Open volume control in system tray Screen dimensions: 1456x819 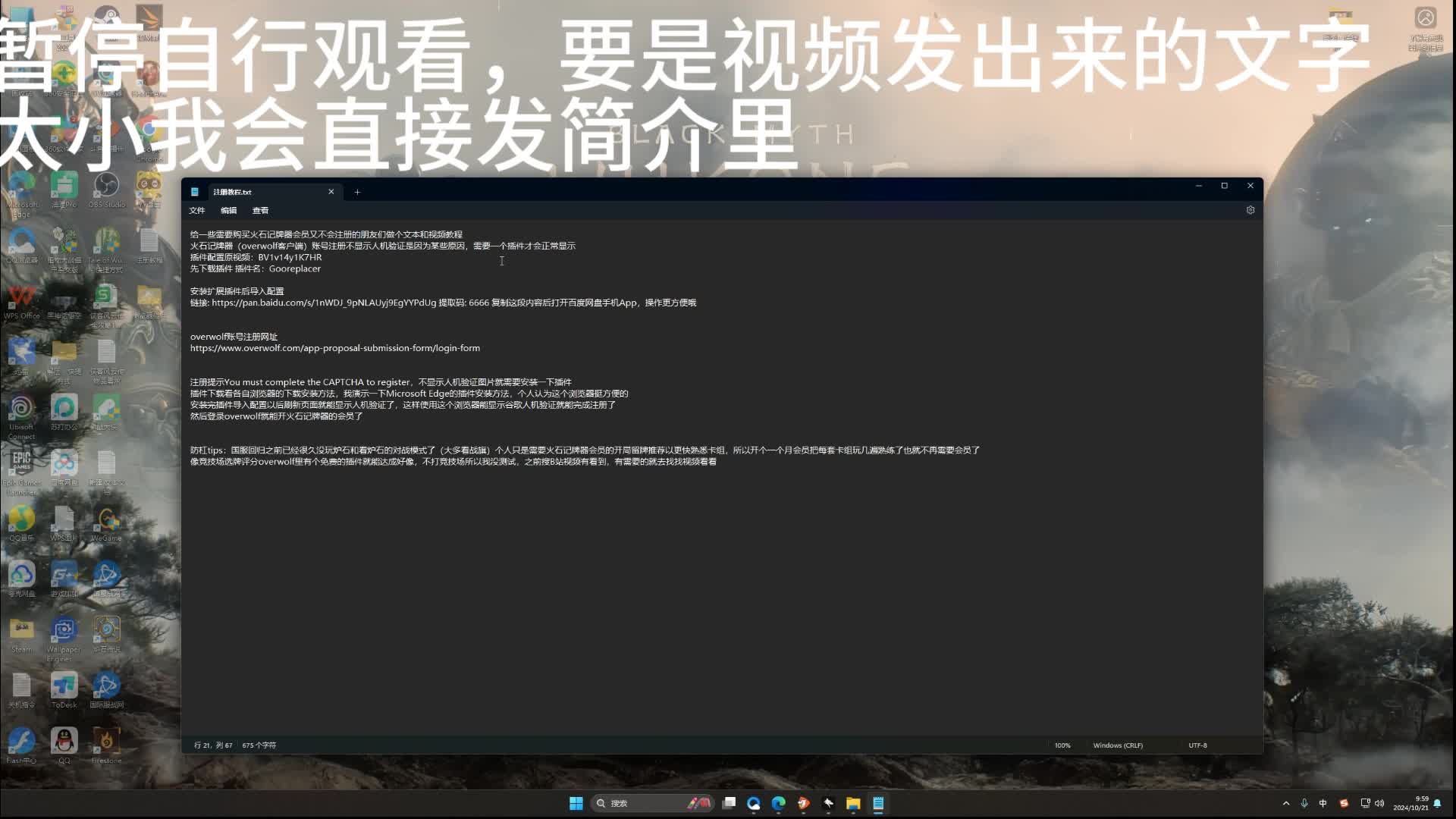tap(1379, 803)
